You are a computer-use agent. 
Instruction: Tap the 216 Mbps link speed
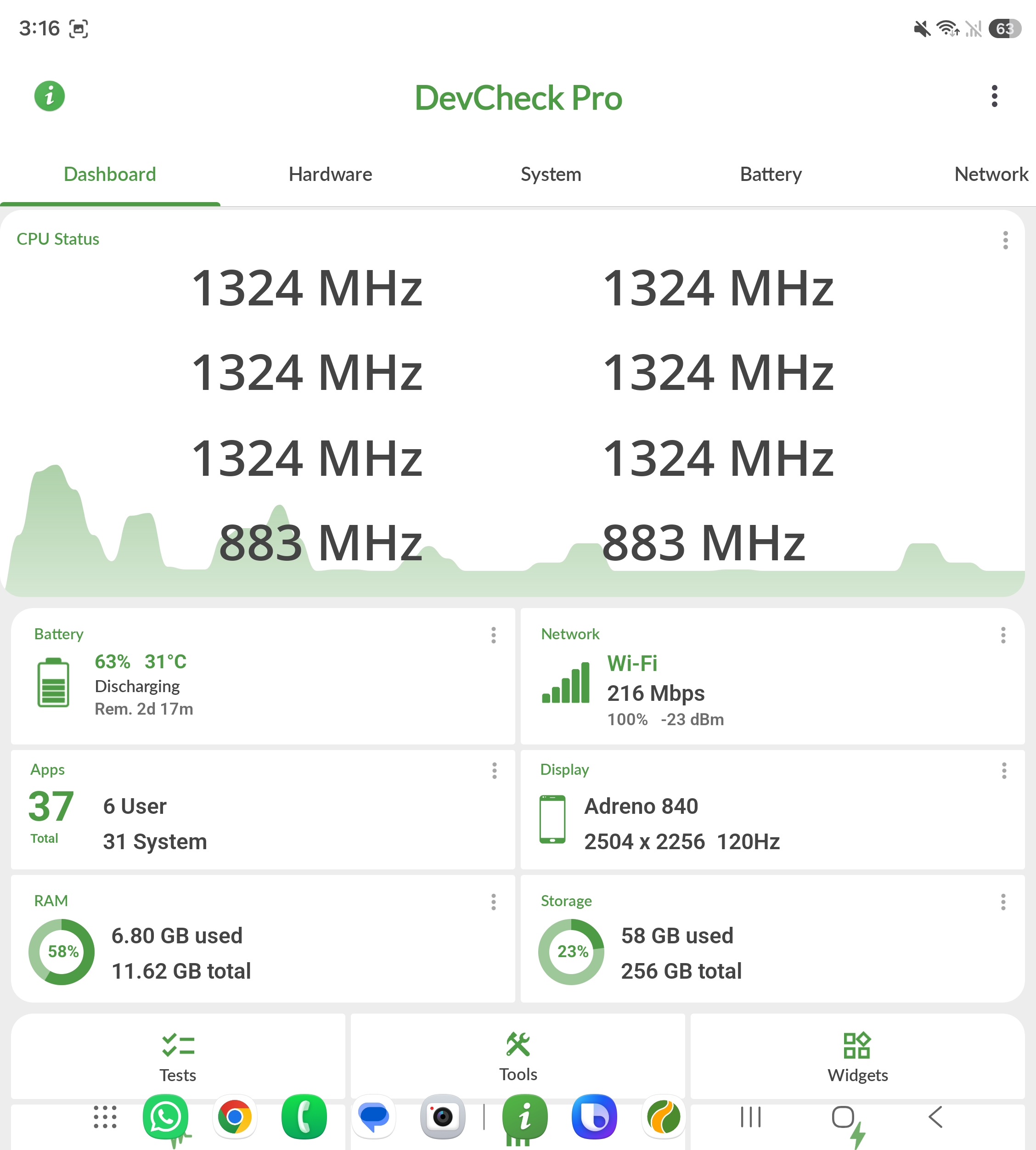pyautogui.click(x=656, y=693)
